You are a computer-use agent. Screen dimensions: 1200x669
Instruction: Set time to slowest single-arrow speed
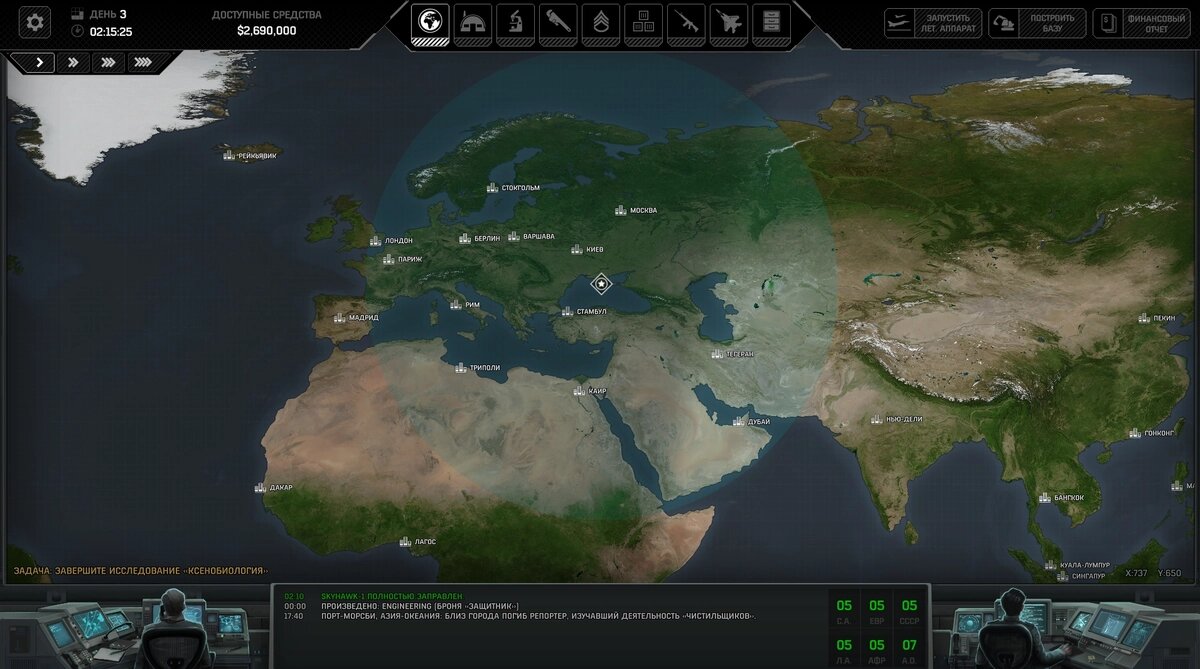click(39, 62)
